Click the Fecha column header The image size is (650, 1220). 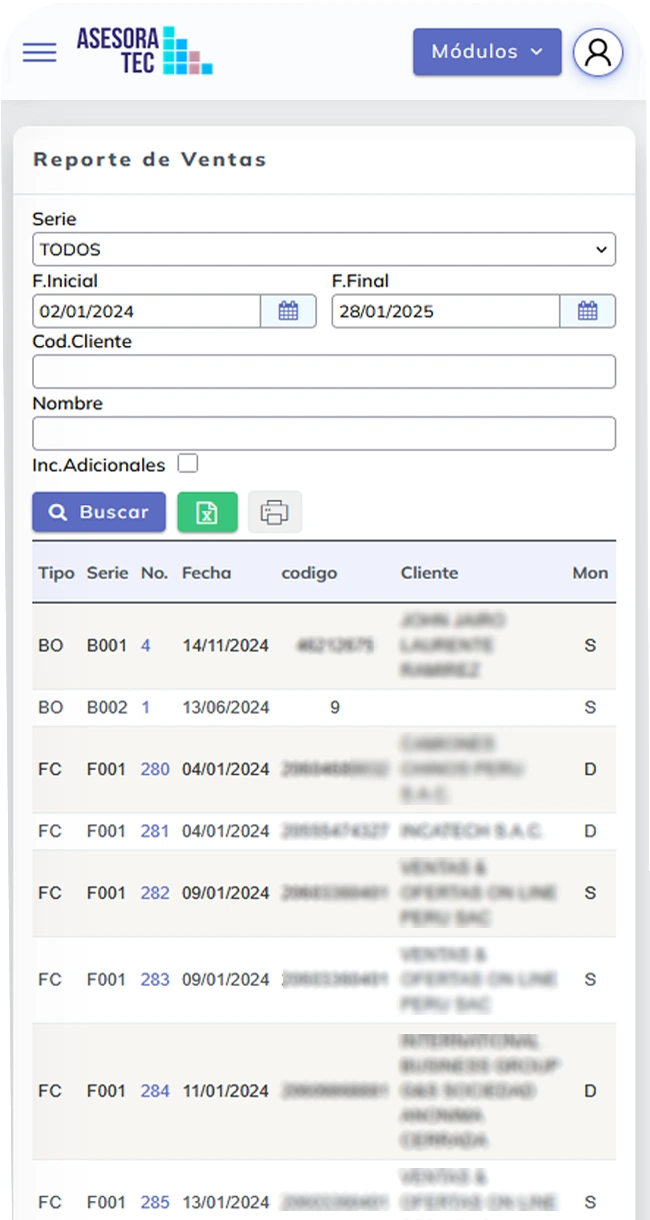click(x=206, y=573)
